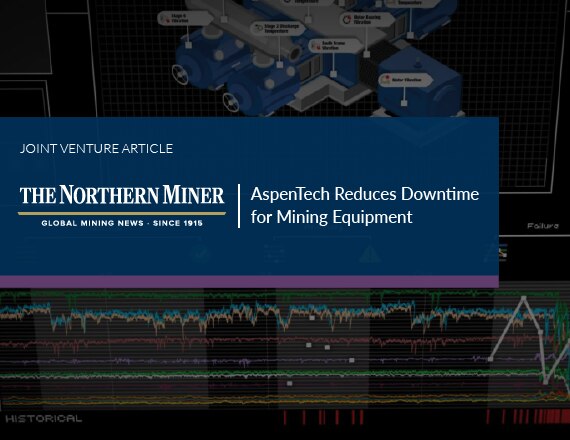Click the dense red event bars at the timeline's right end
This screenshot has width=570, height=440.
(552, 417)
